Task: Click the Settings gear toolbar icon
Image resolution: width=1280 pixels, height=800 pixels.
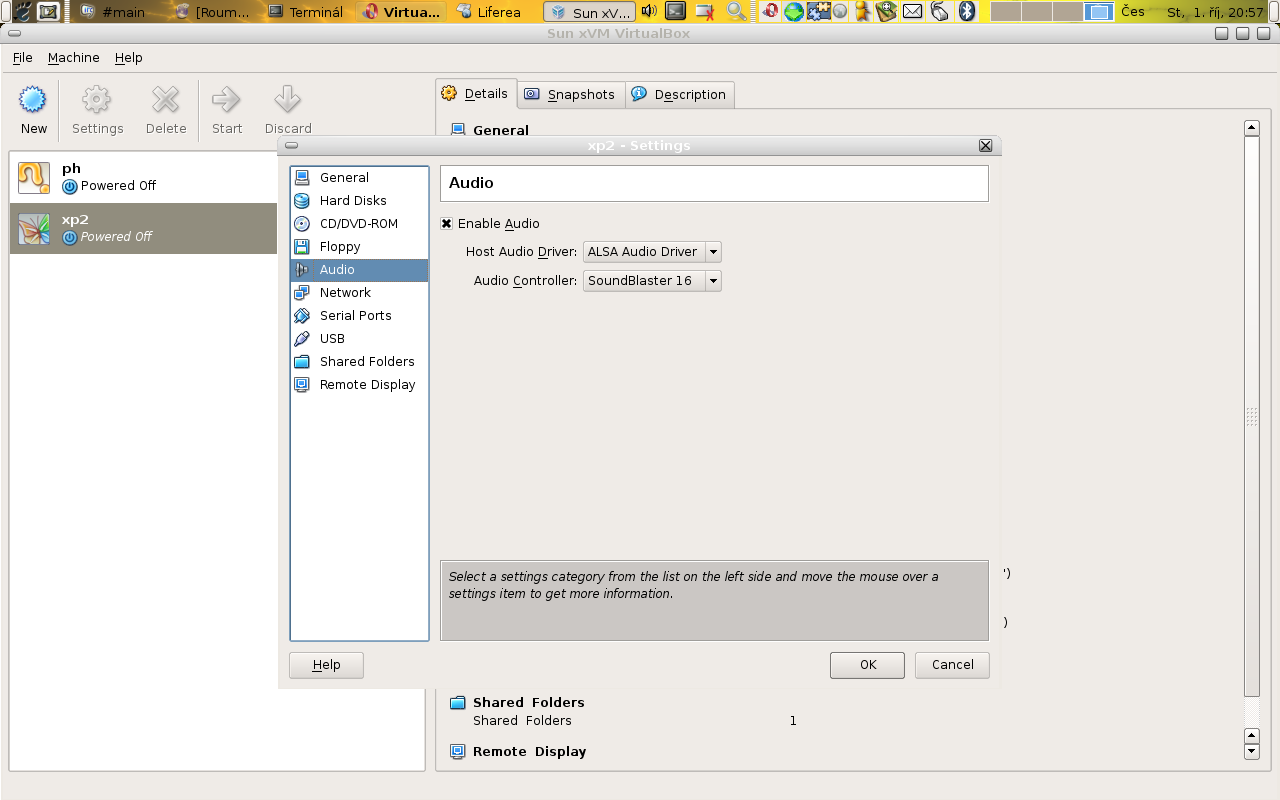Action: click(97, 99)
